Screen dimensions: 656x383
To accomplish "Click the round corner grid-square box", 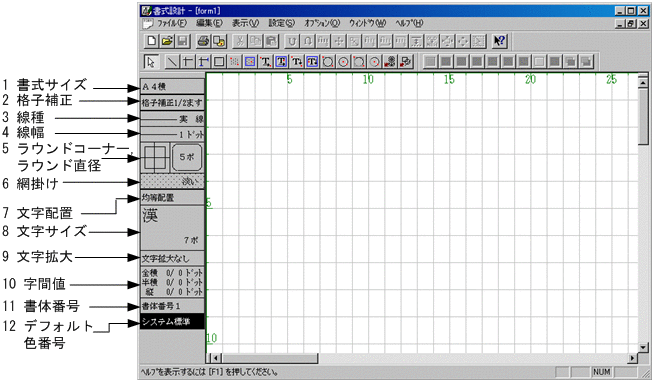I will [x=155, y=158].
